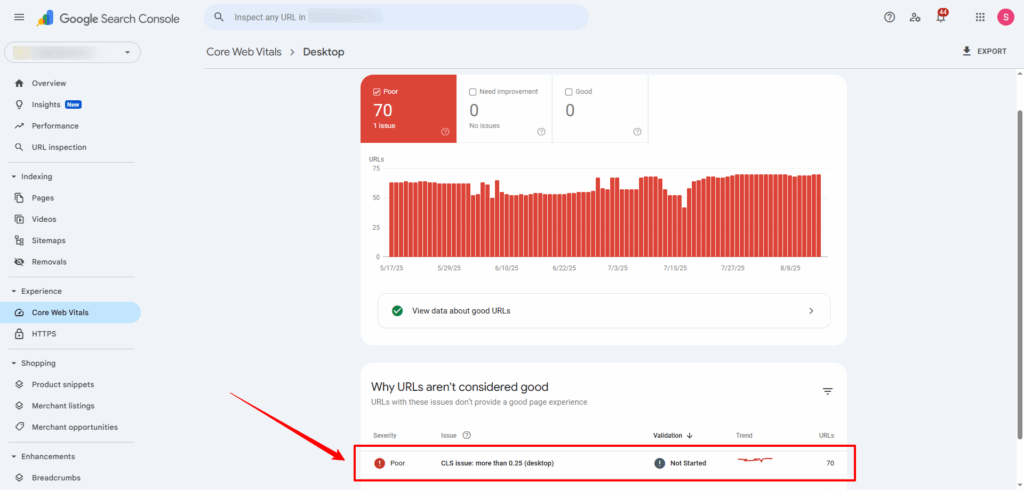Select Core Web Vitals menu item

pos(71,312)
